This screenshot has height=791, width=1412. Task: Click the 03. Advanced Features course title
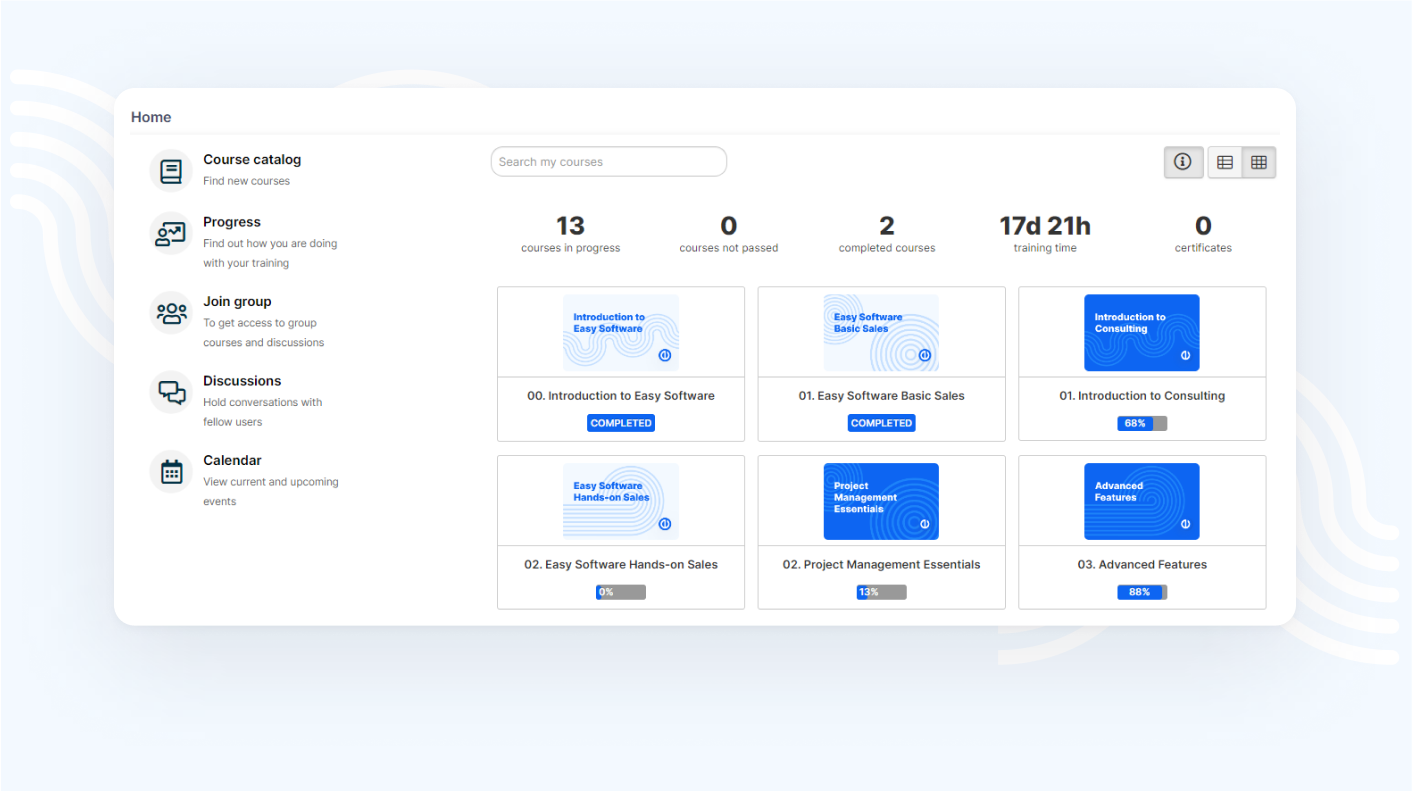(1141, 565)
